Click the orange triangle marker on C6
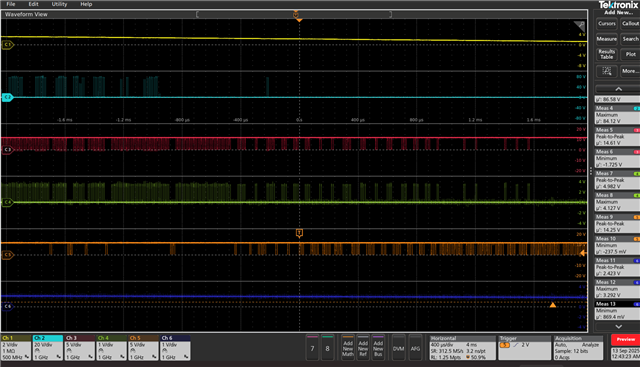The image size is (640, 367). pos(553,305)
